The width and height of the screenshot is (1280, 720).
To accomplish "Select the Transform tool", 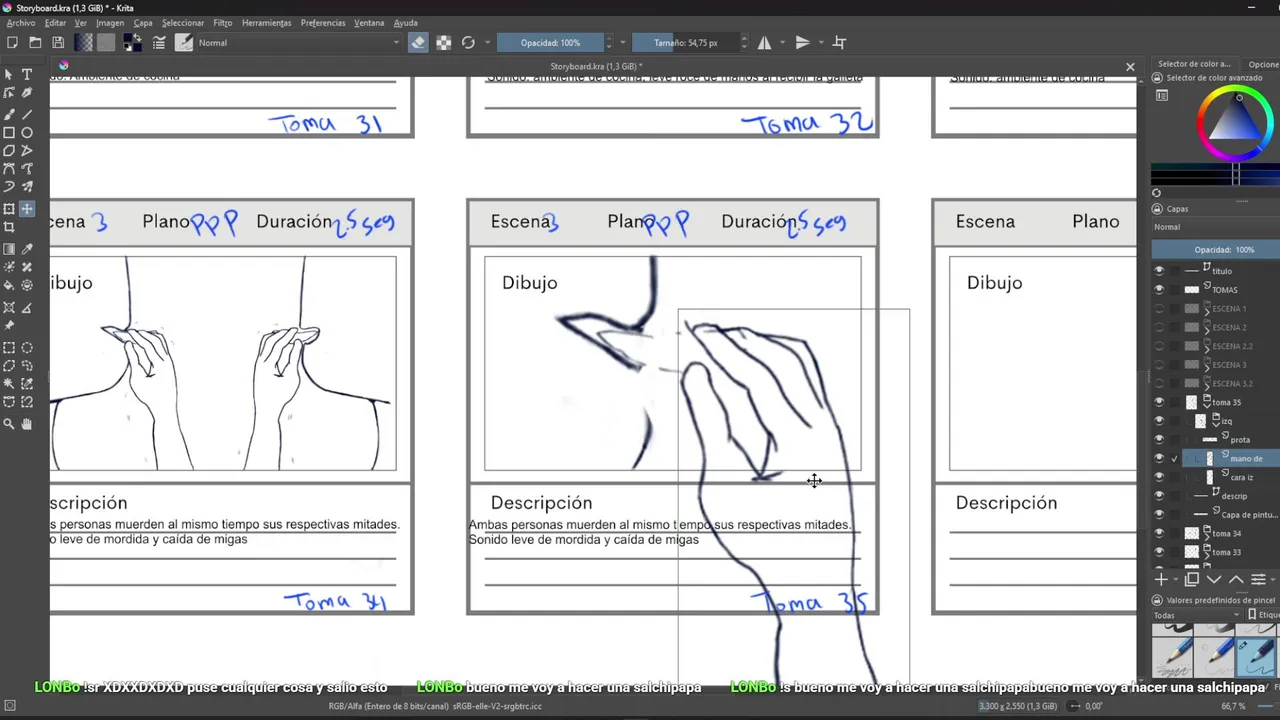I will click(x=9, y=209).
